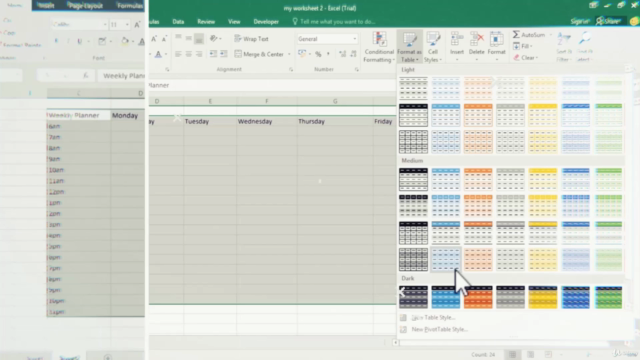Choose first Light plain black table style

point(413,88)
